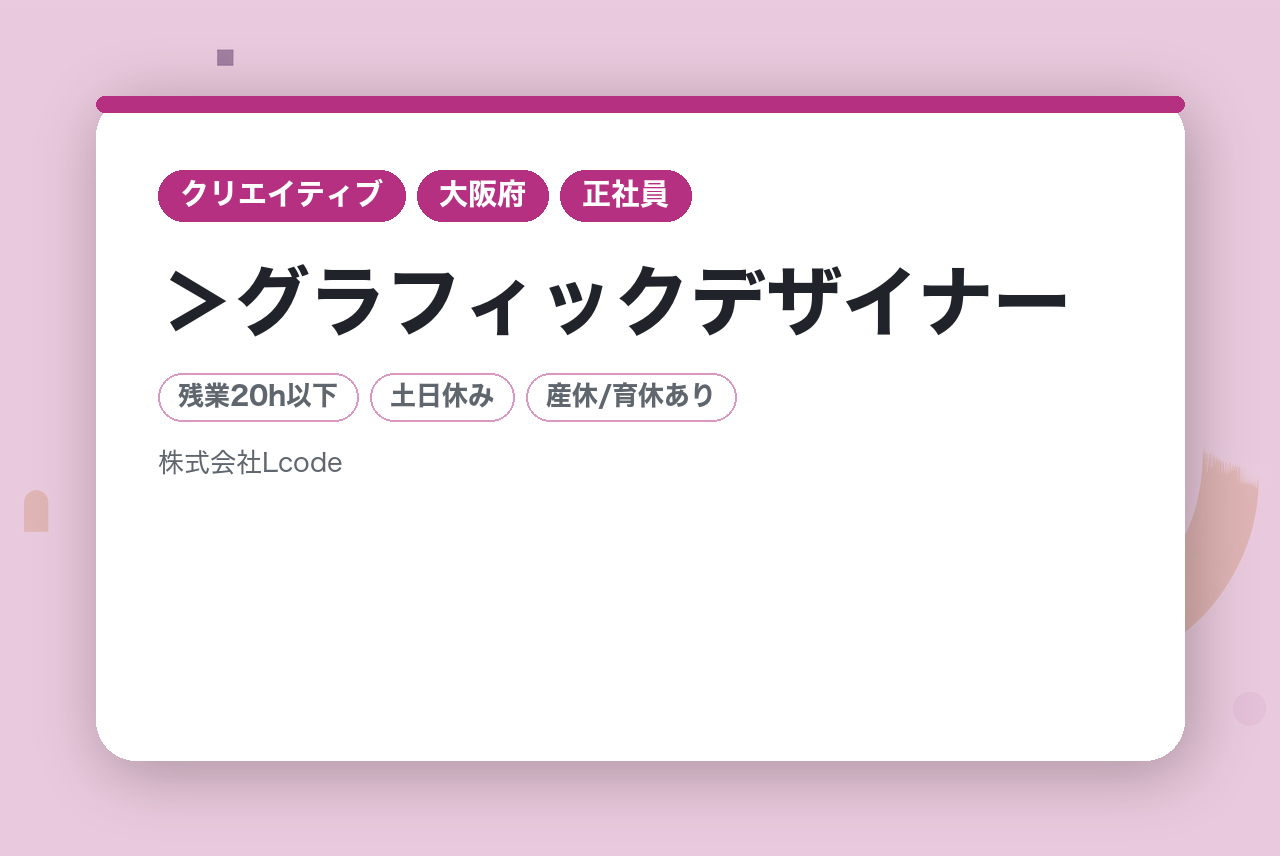
Task: Select the 大阪府 location tag
Action: point(483,196)
